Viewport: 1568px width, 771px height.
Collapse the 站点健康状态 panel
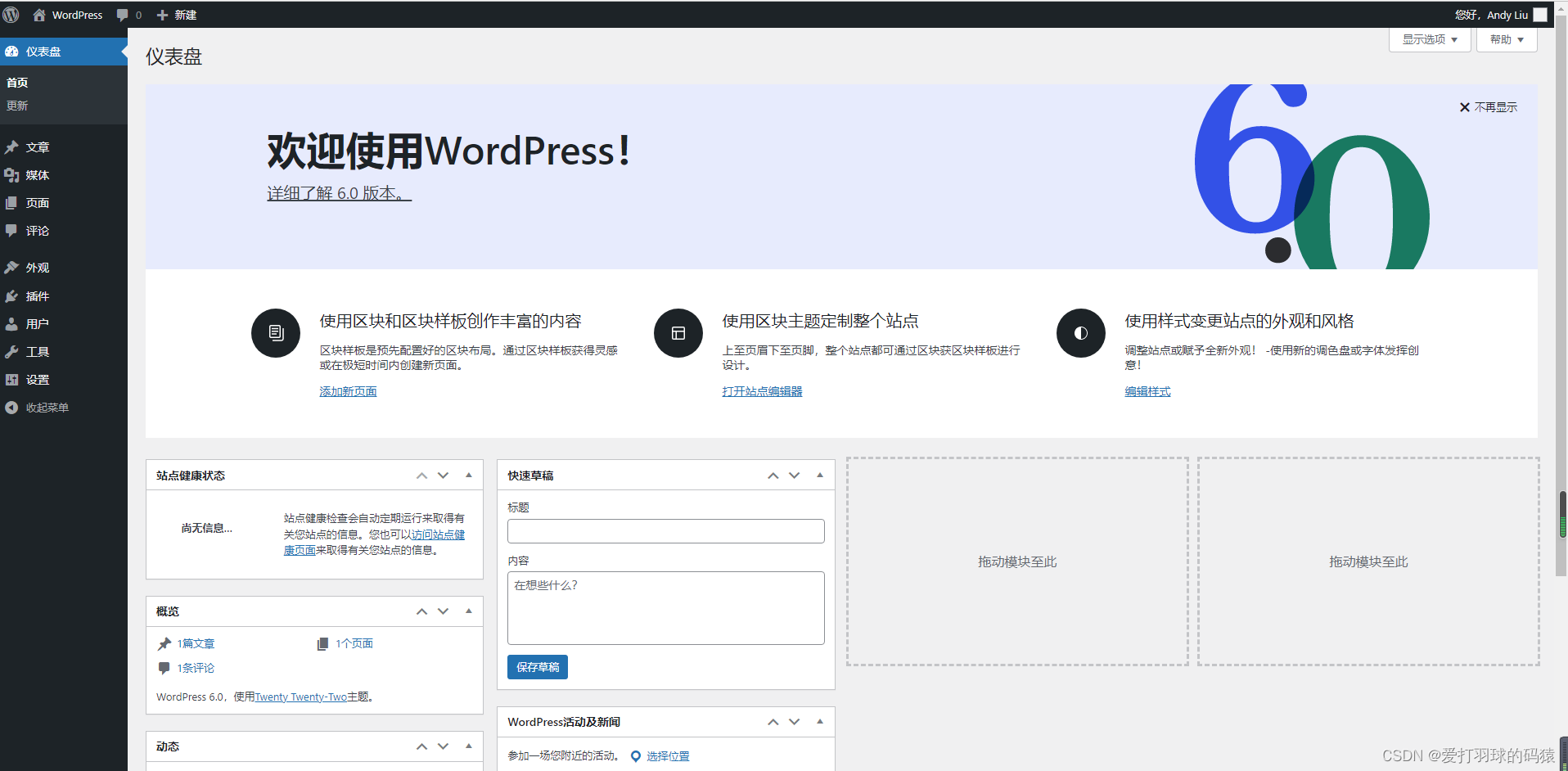(469, 476)
